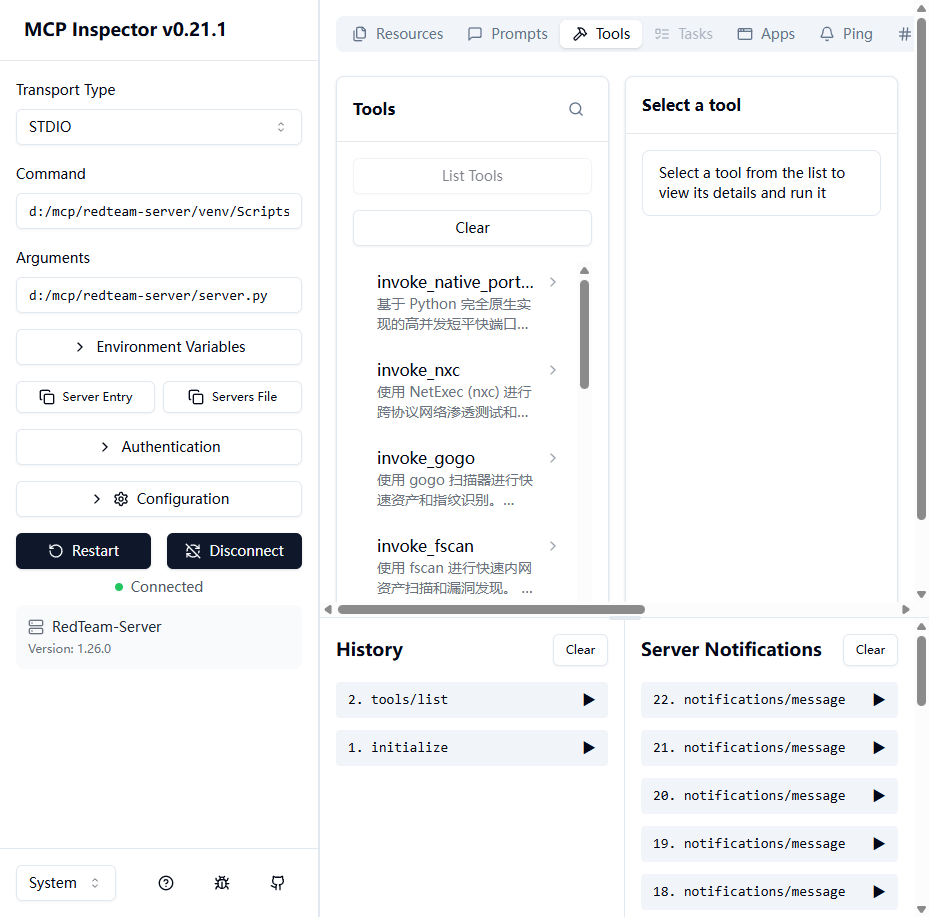
Task: Click the hash icon in the top navigation
Action: (x=905, y=33)
